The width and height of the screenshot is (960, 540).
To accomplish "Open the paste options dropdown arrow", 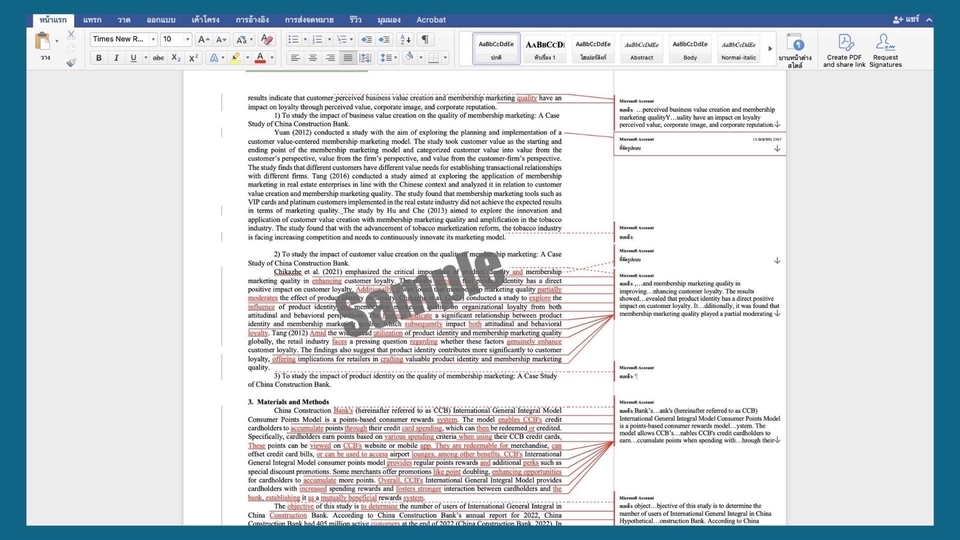I will [x=57, y=42].
